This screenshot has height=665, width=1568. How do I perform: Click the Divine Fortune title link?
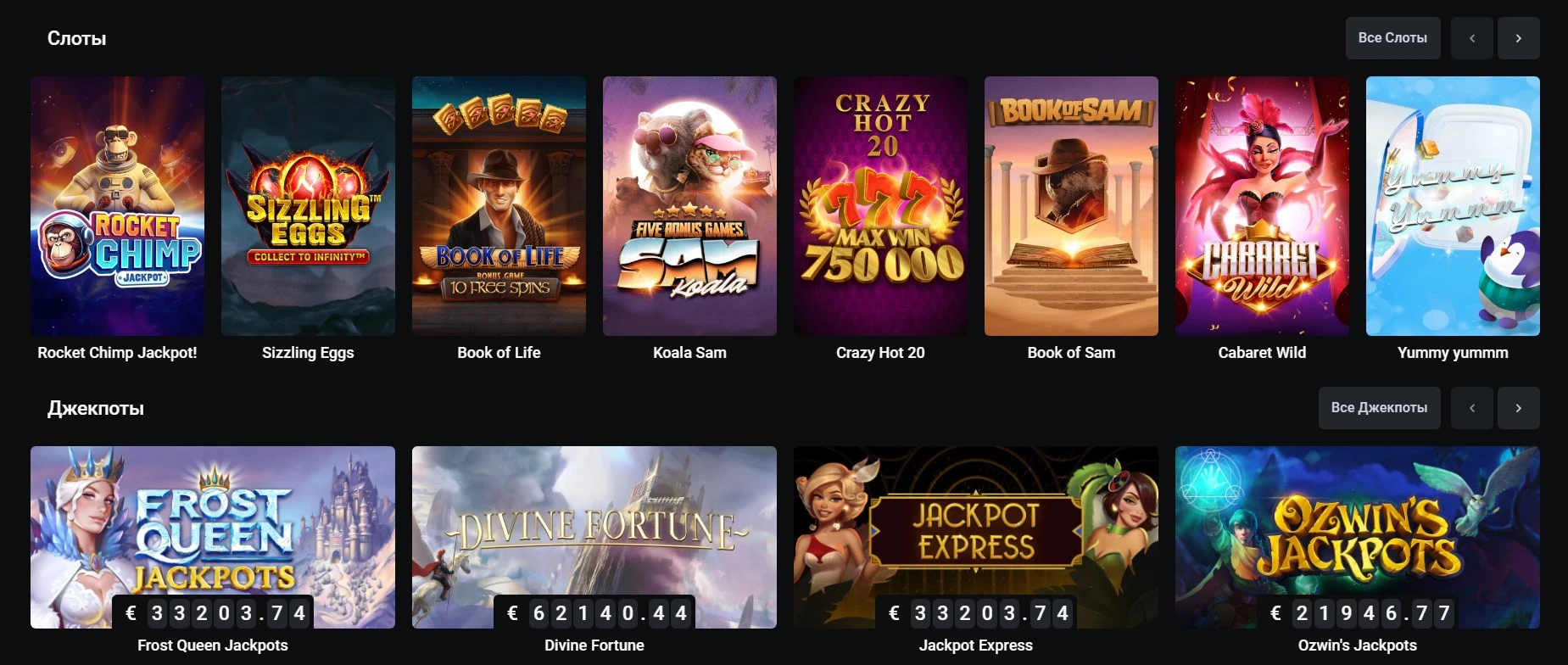[x=594, y=645]
